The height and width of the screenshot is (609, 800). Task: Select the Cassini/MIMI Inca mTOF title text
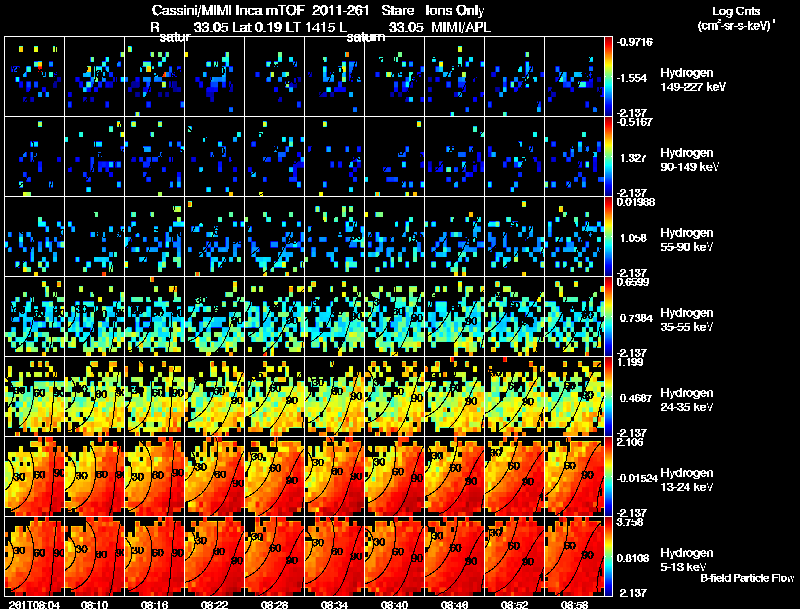[x=213, y=11]
